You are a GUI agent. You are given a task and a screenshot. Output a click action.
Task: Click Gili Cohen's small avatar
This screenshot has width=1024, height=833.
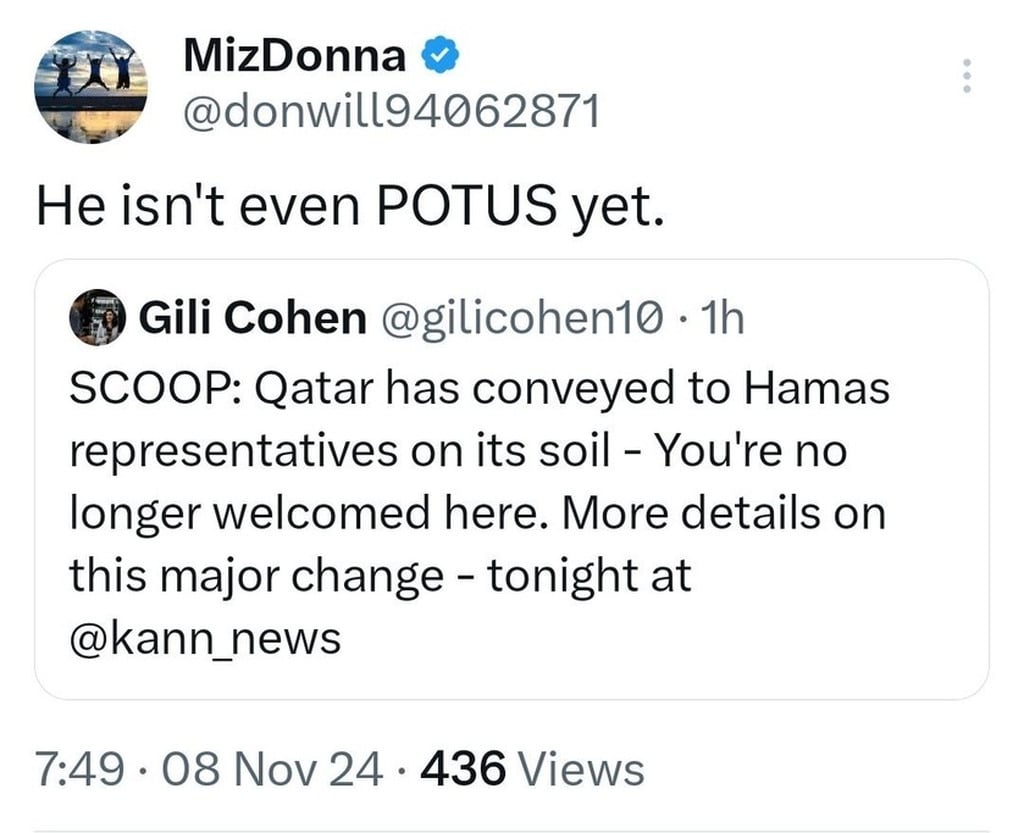click(96, 319)
